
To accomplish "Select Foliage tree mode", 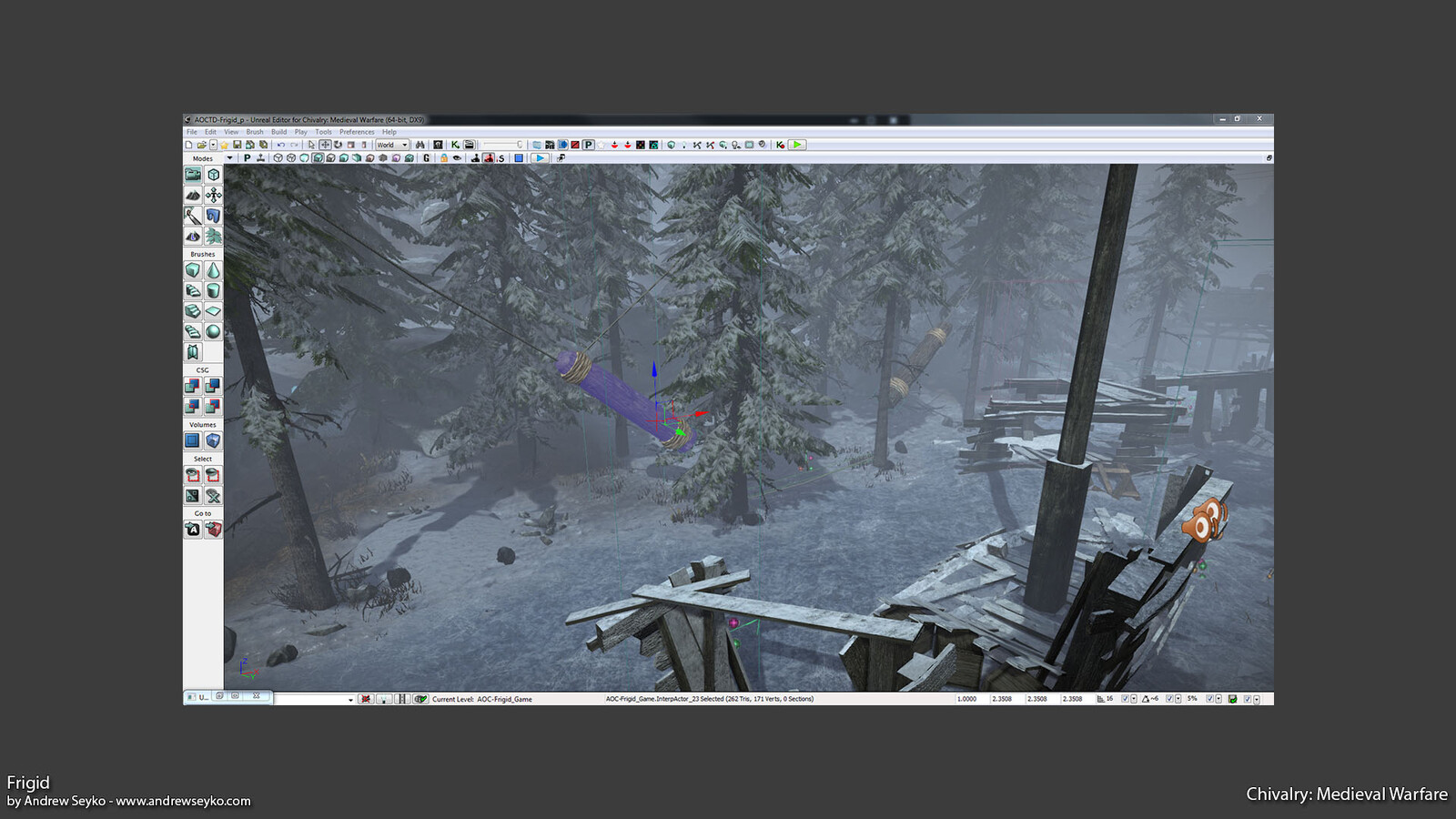I will pyautogui.click(x=213, y=237).
